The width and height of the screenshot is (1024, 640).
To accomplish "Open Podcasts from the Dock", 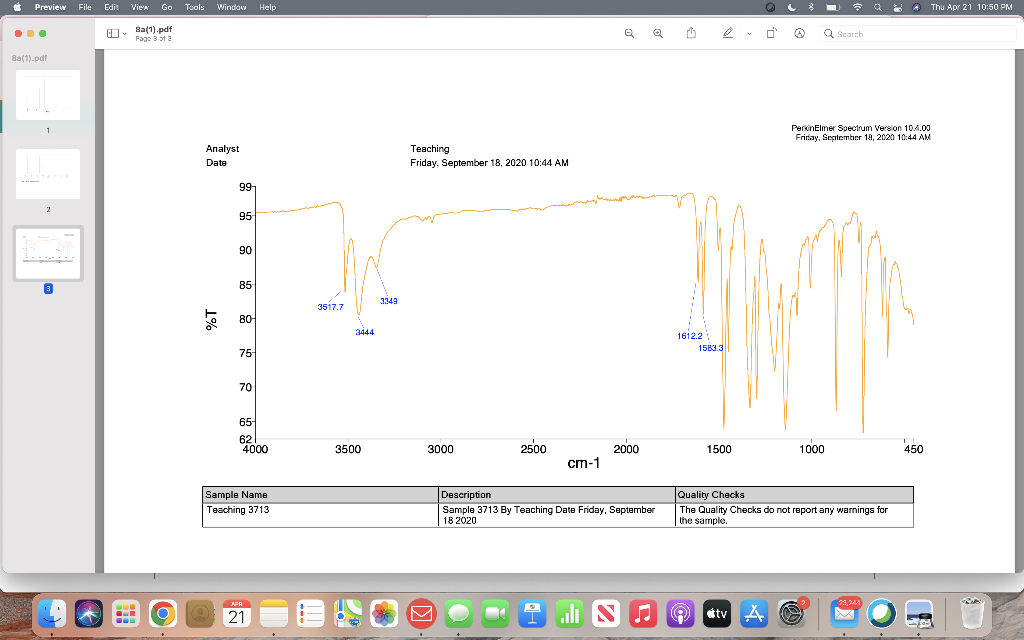I will (x=680, y=613).
